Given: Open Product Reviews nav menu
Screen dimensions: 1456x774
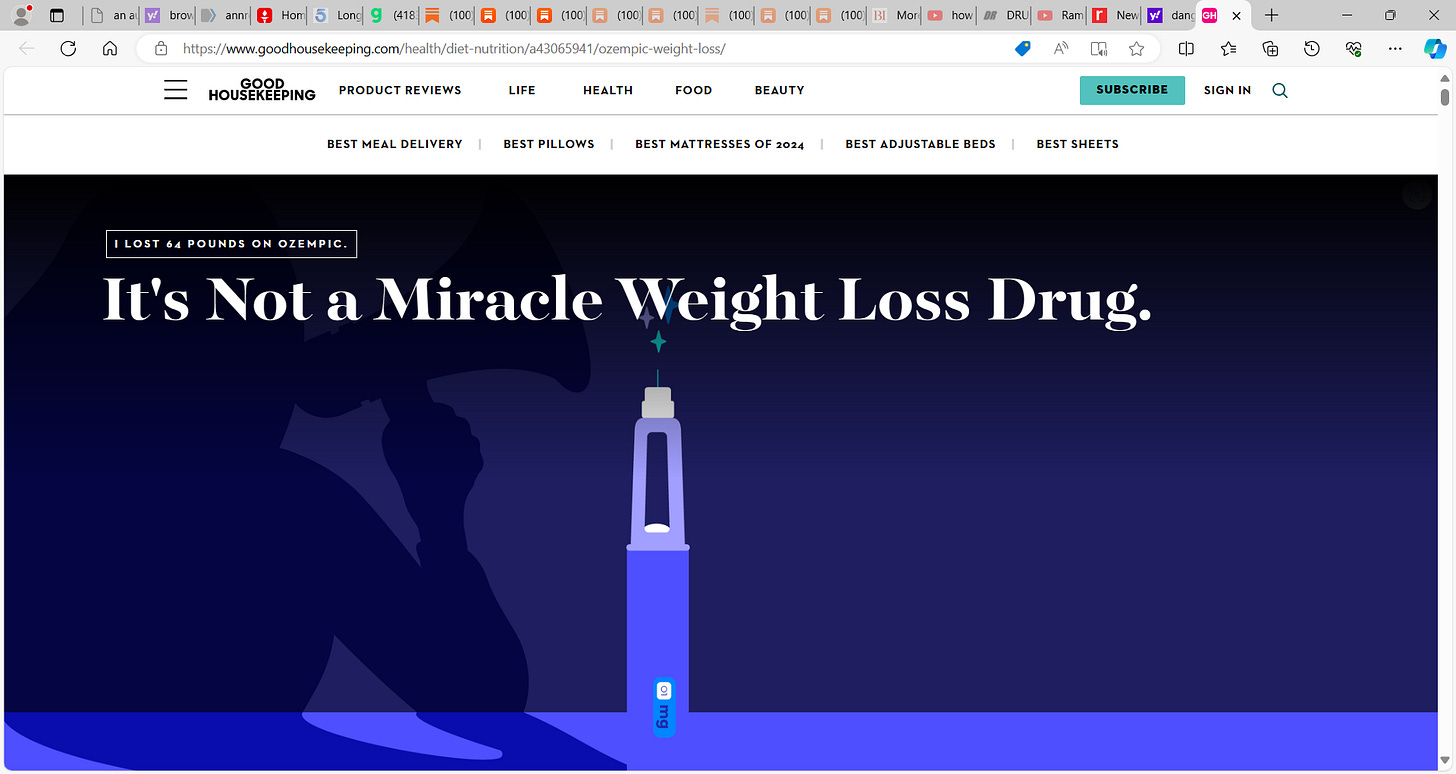Looking at the screenshot, I should (x=400, y=90).
